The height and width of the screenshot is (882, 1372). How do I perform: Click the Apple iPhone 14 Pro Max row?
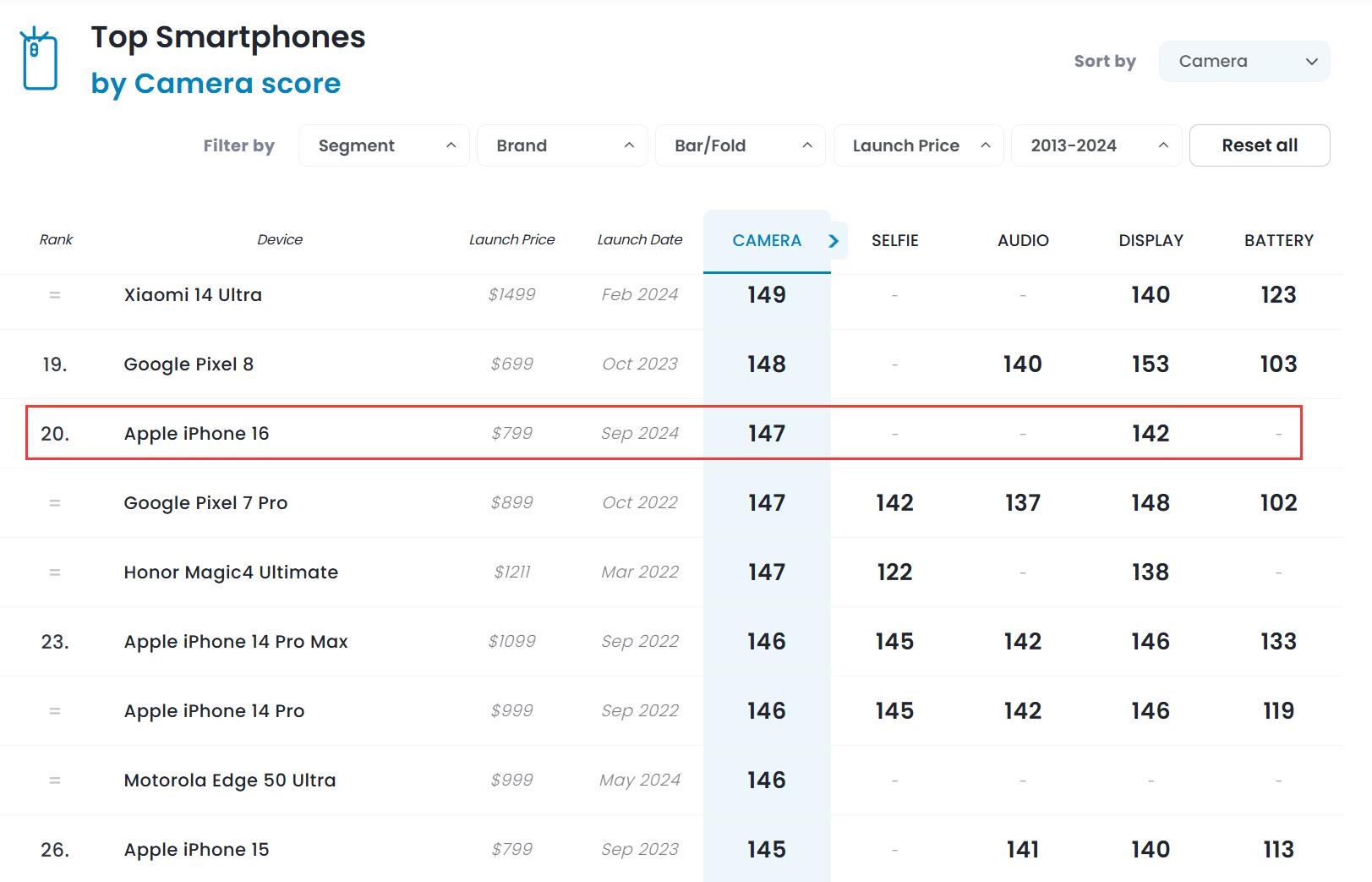[x=236, y=642]
